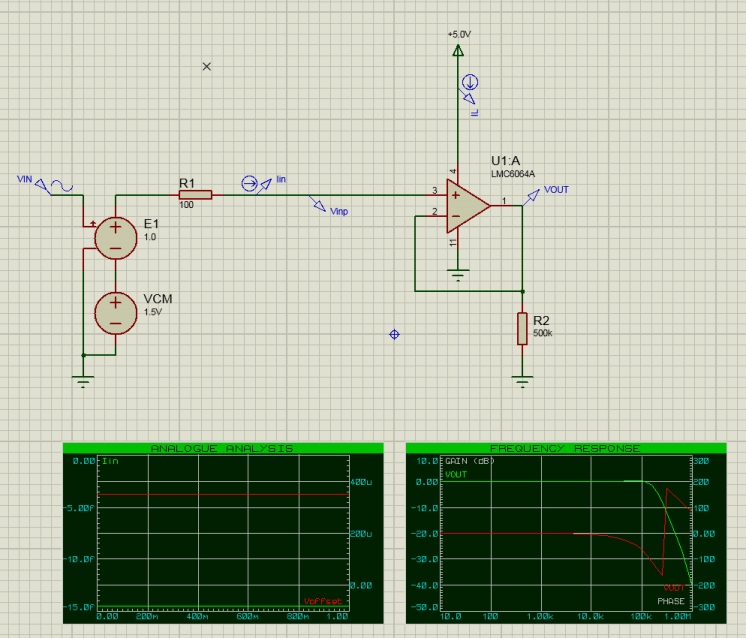Screen dimensions: 746x638
Task: Select the ground symbol under the VCM source
Action: 83,382
